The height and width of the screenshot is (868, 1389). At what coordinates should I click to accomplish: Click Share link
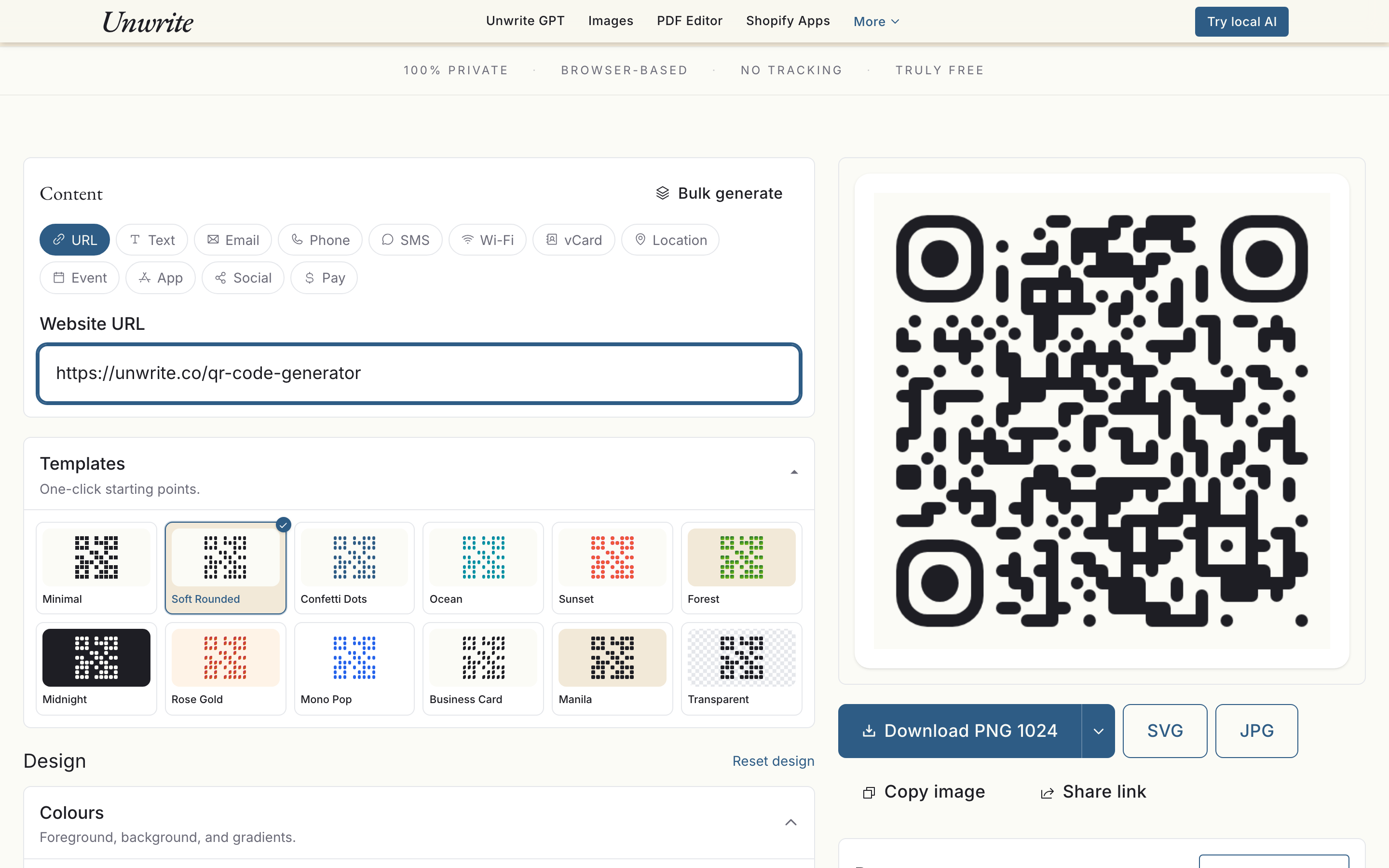coord(1093,792)
